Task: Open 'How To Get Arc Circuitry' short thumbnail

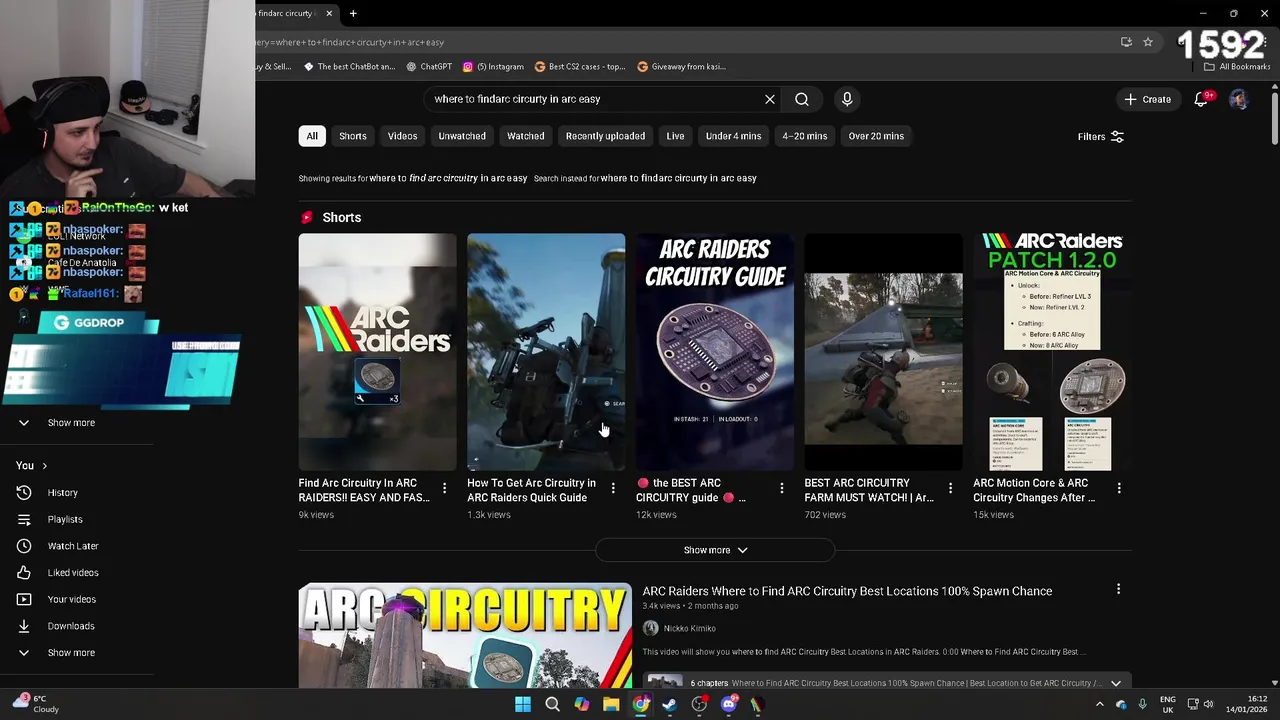Action: point(546,351)
